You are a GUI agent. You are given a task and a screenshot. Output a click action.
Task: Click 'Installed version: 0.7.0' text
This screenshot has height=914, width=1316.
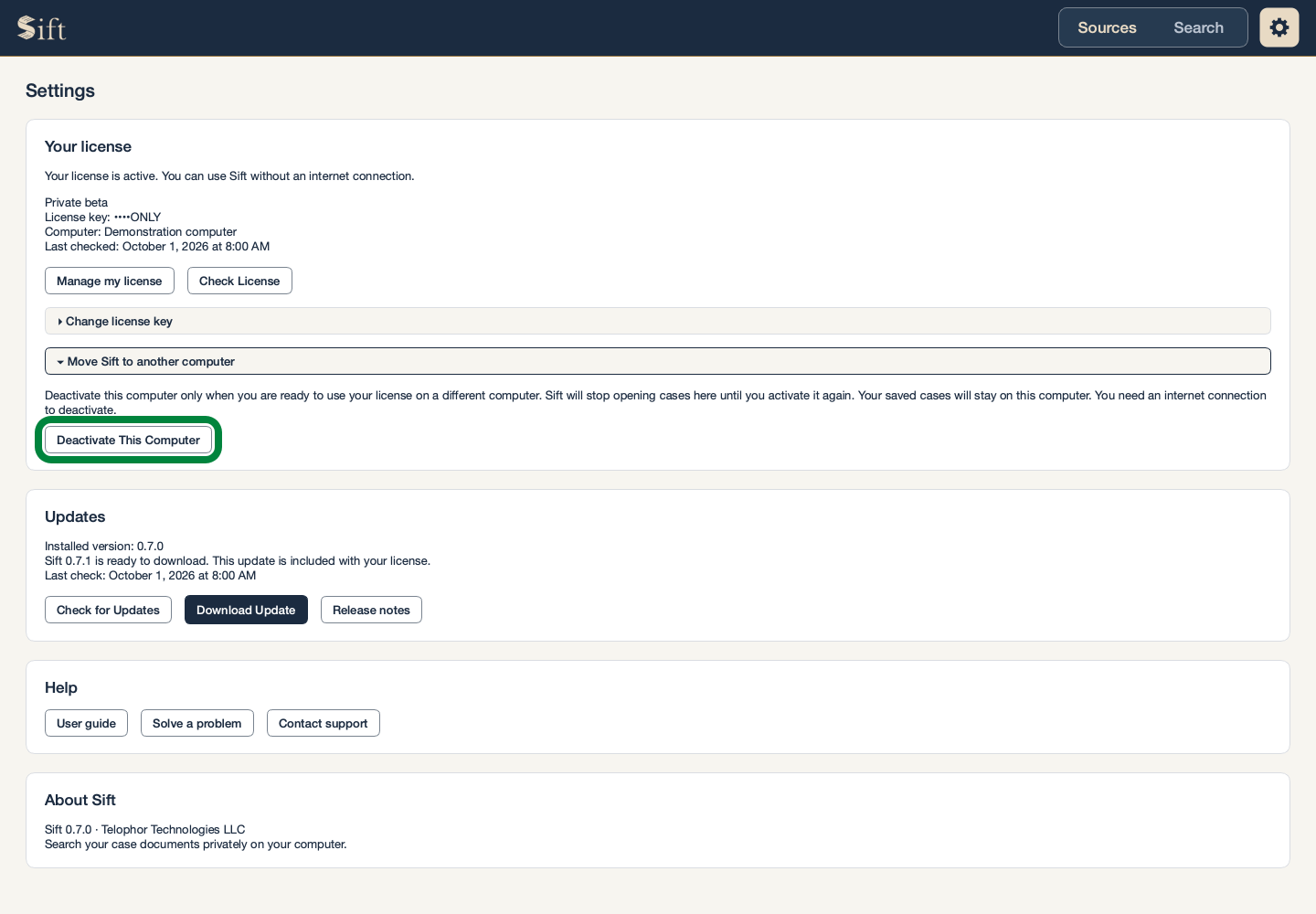click(x=104, y=547)
